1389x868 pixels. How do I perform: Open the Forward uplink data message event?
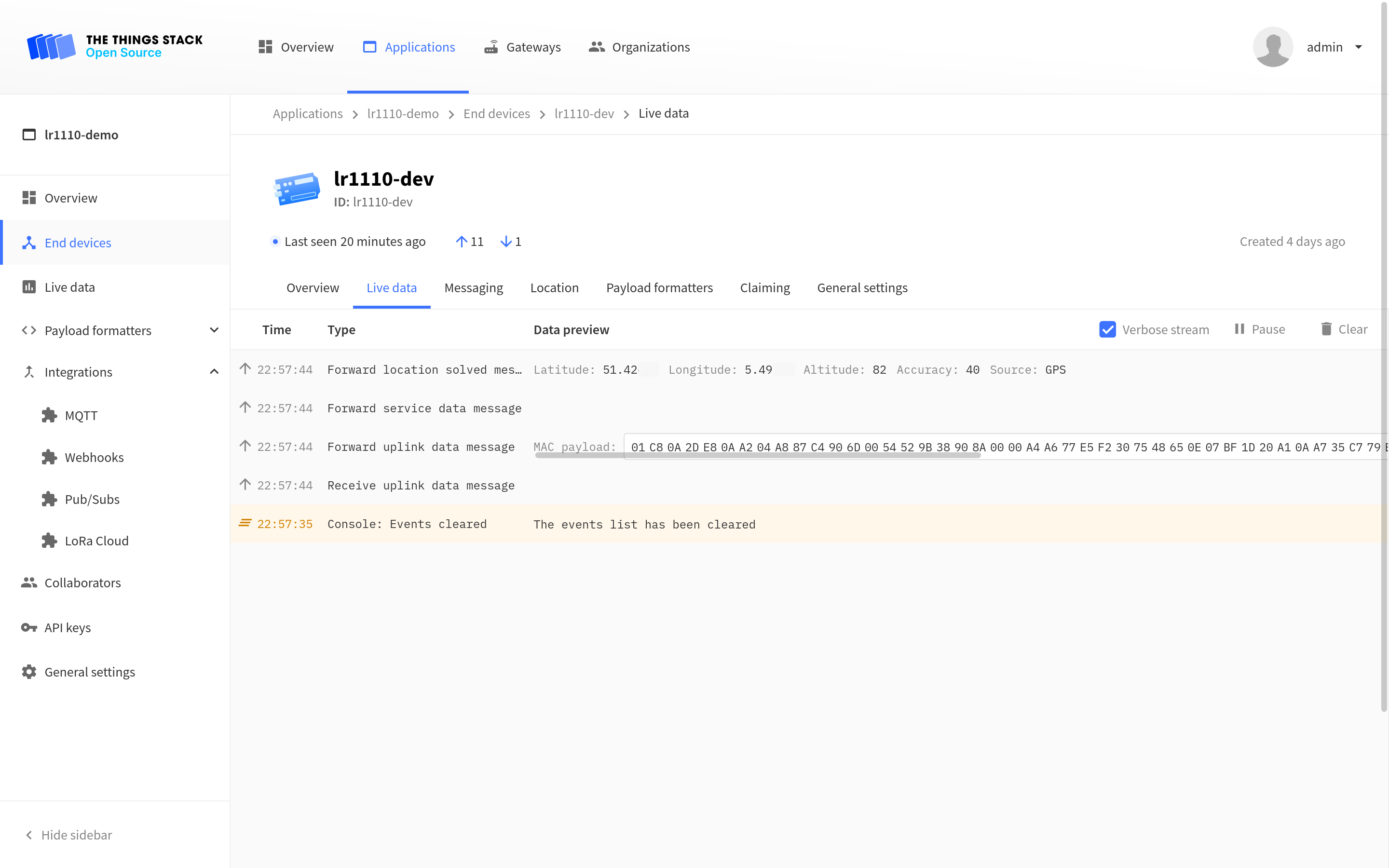point(809,446)
